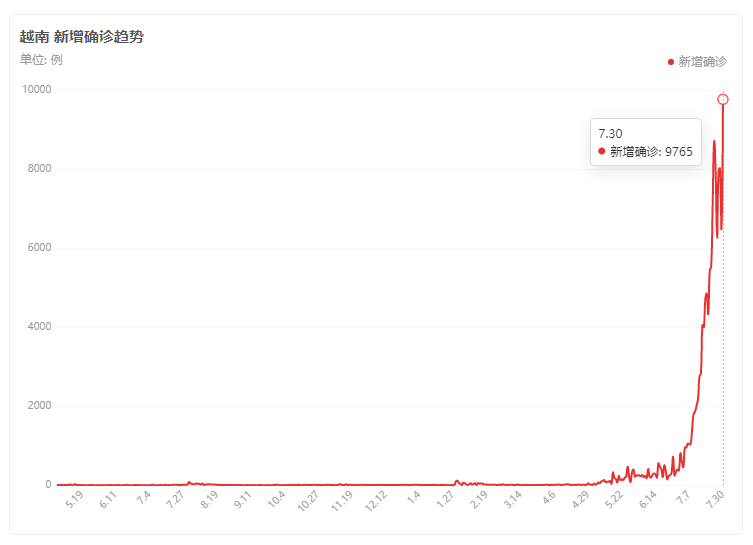Click the chart title 越南 新增确诊趋势
The height and width of the screenshot is (545, 753).
point(82,36)
